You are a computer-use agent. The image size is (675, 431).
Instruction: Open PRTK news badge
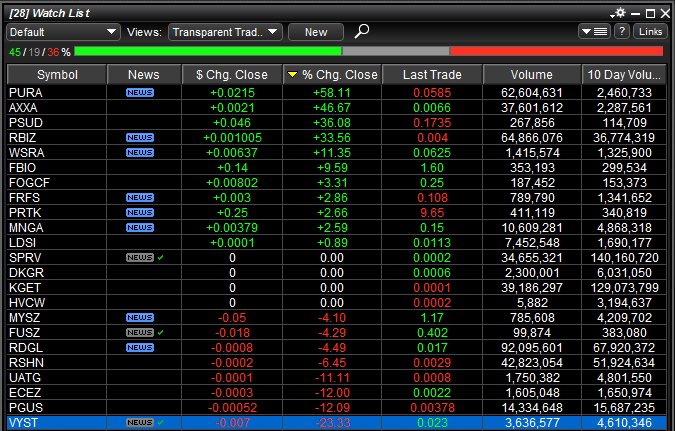pyautogui.click(x=140, y=212)
